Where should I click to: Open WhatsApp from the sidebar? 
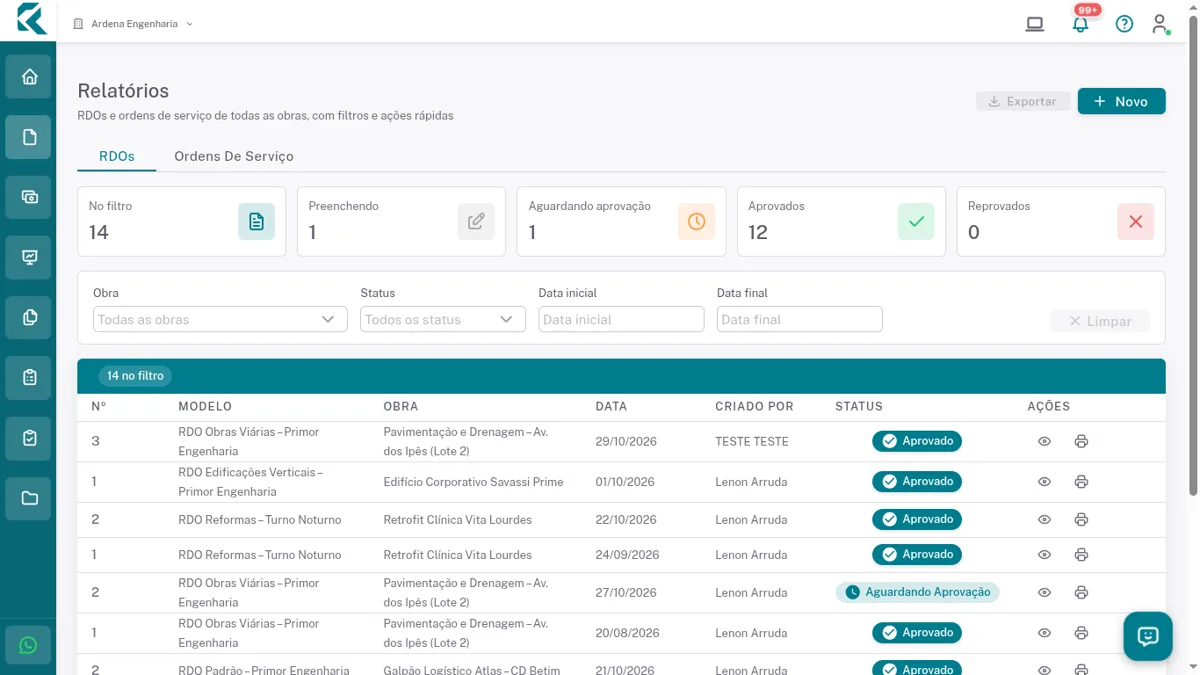[28, 645]
